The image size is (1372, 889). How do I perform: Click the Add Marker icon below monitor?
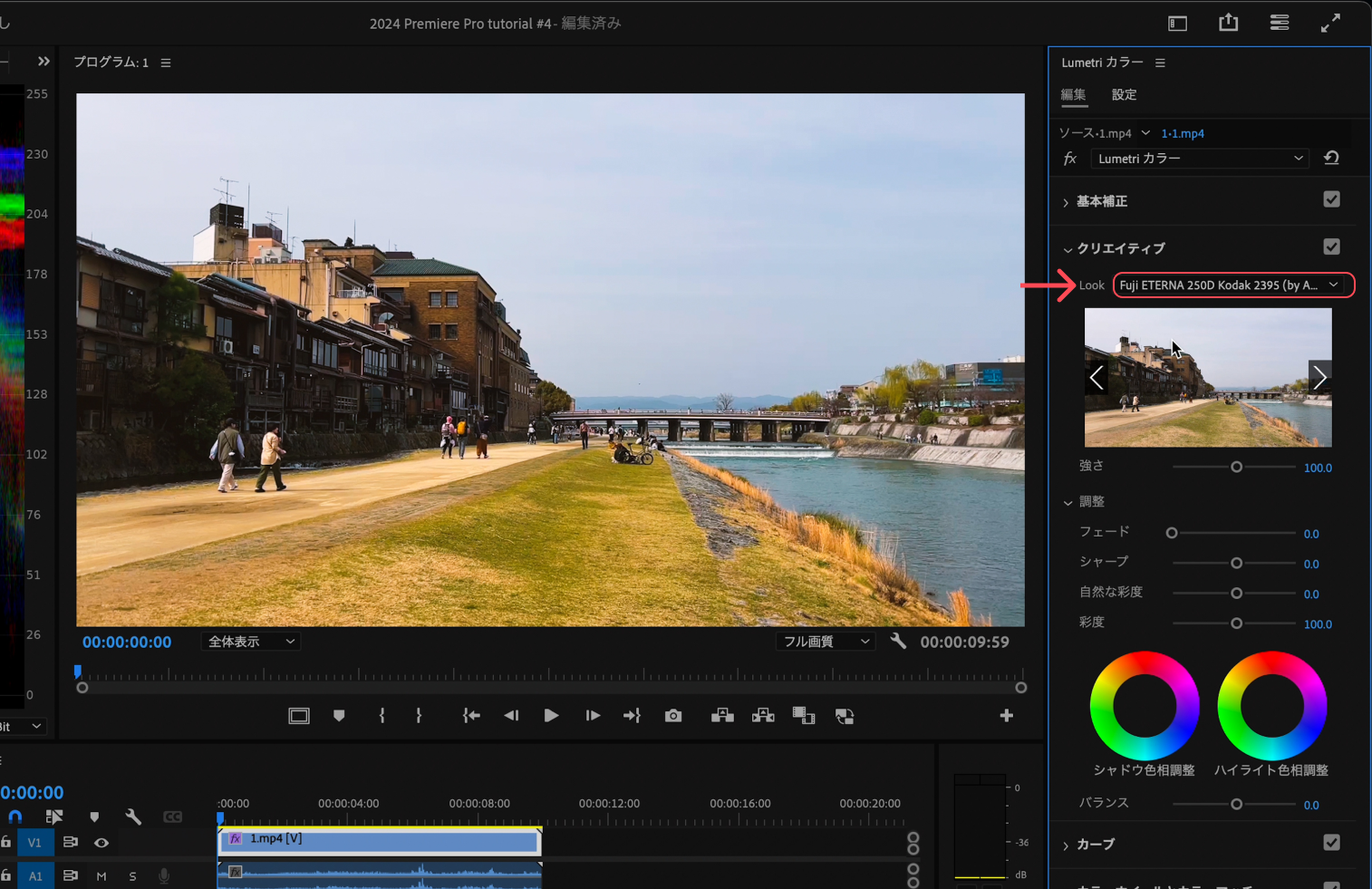coord(339,716)
